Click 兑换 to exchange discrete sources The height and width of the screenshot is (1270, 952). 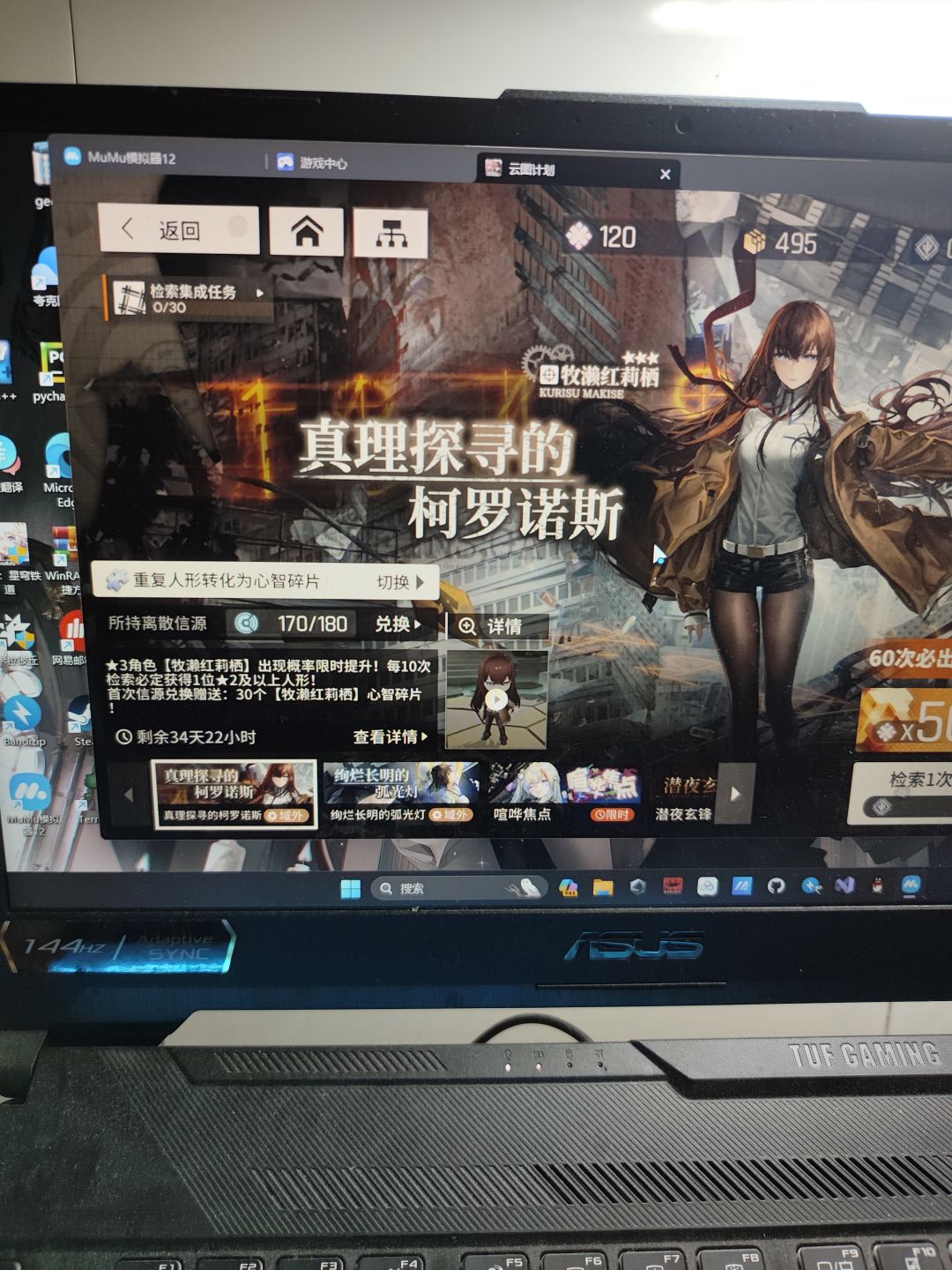[x=398, y=624]
